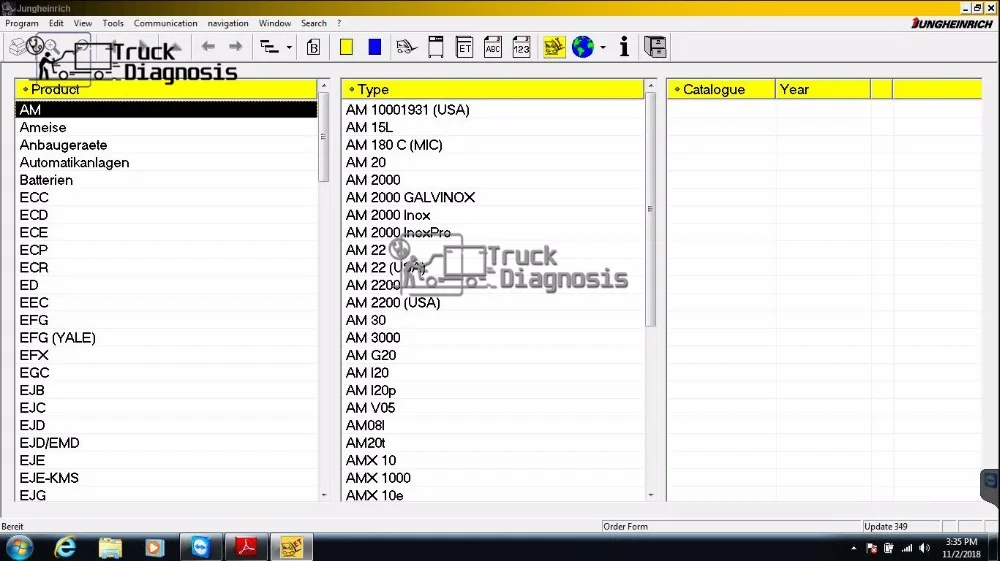Sort by the Type column header
Viewport: 1000px width, 561px height.
(x=492, y=89)
